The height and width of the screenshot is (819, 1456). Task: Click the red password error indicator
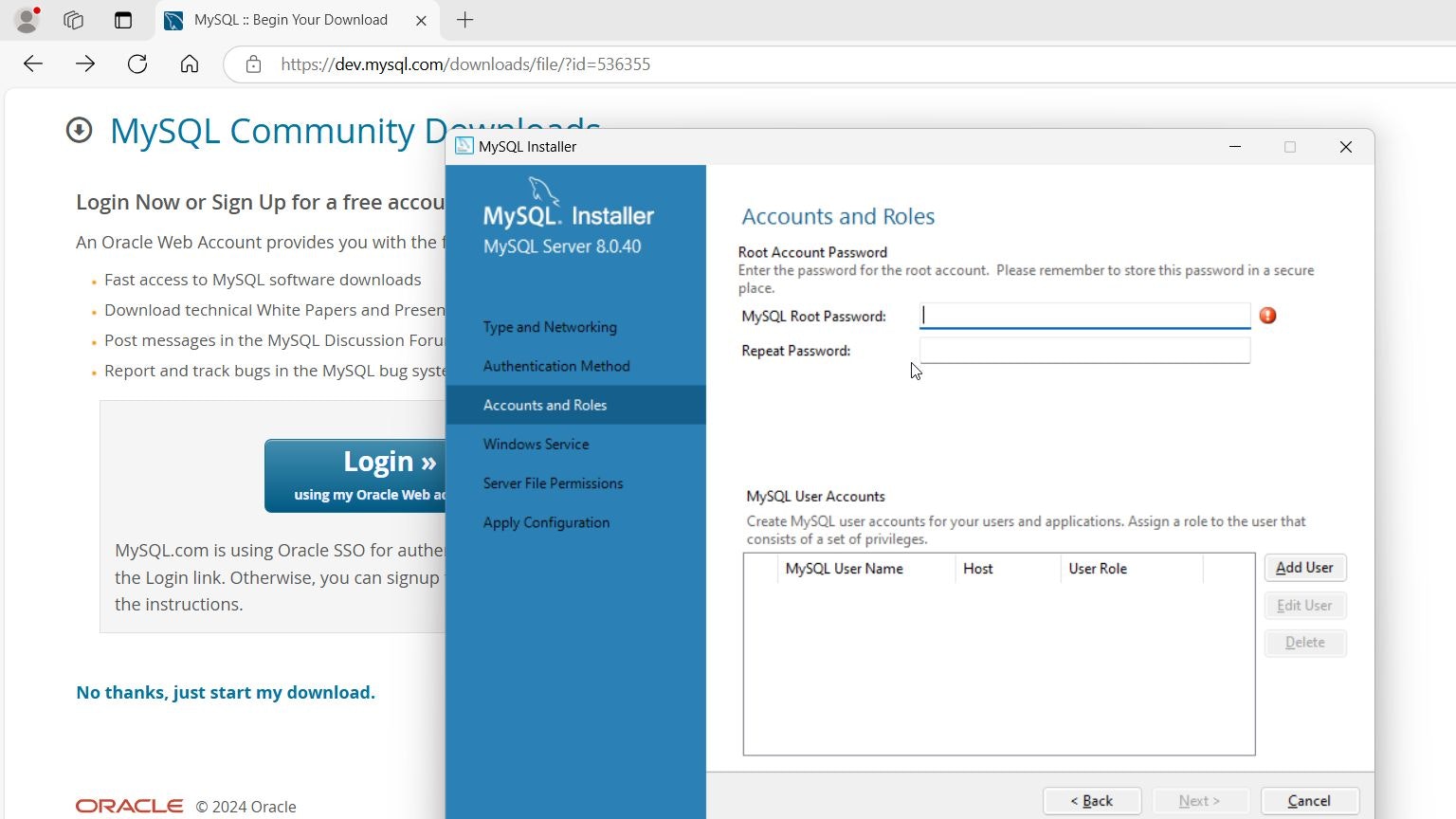(1268, 316)
